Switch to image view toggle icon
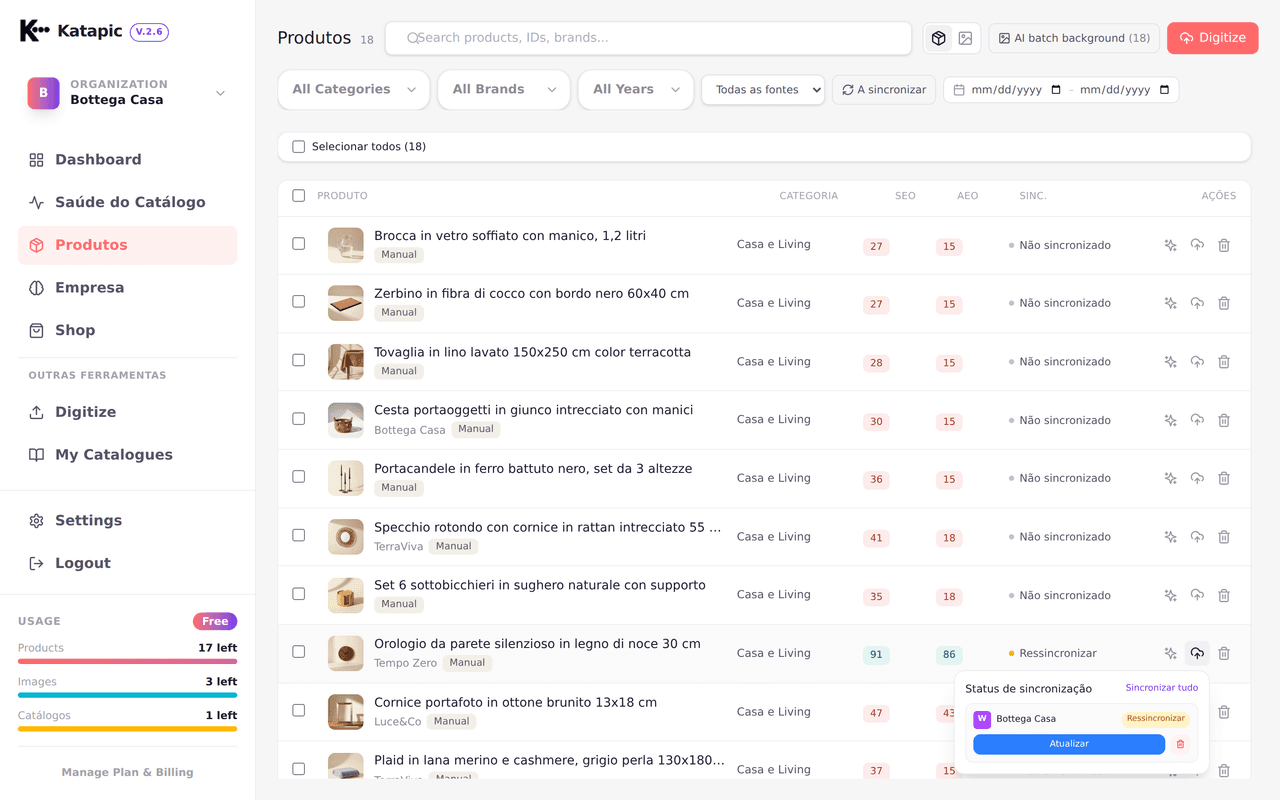1280x800 pixels. pos(965,38)
